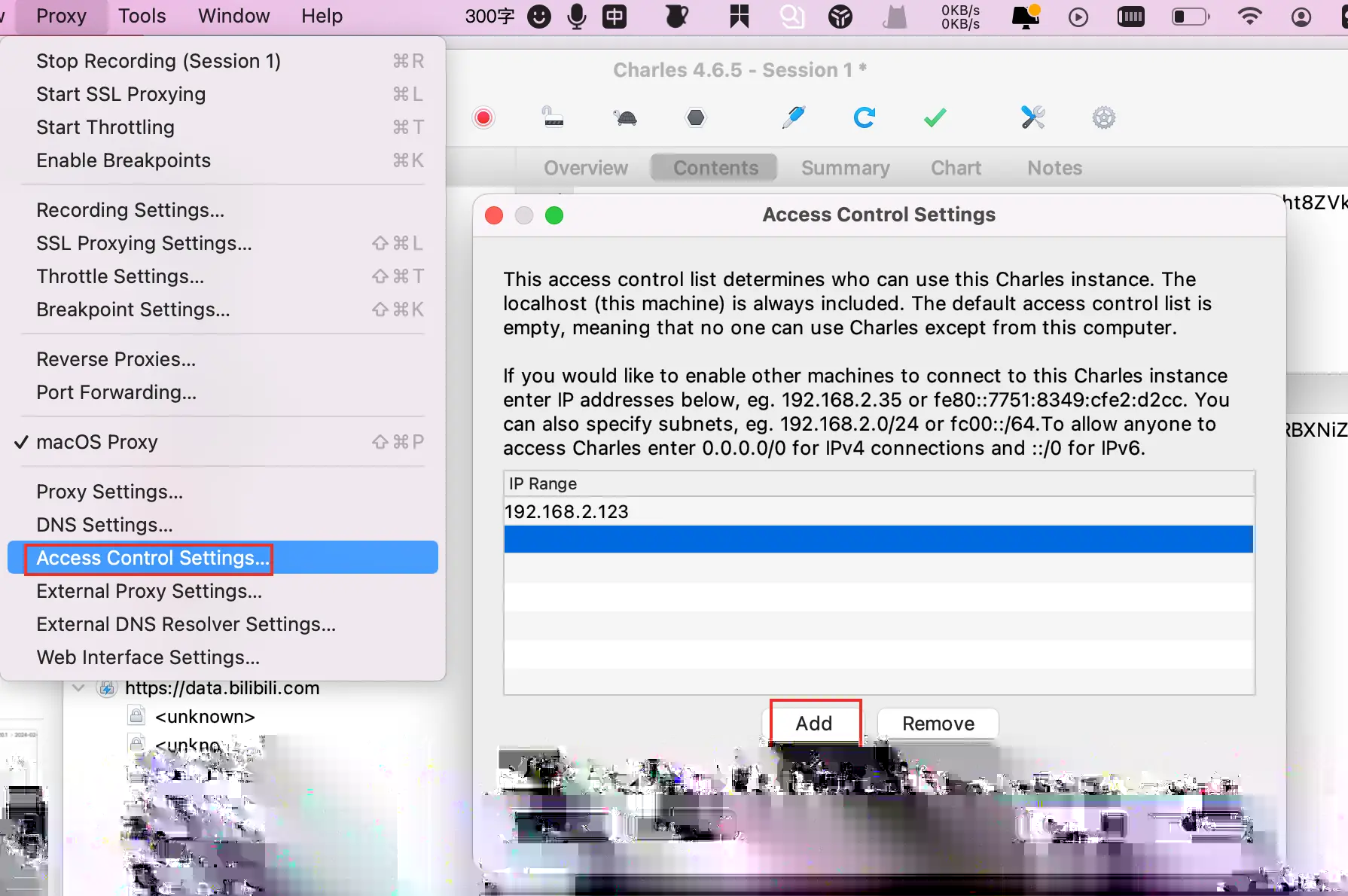The image size is (1348, 896).
Task: Click the grey cat menu bar icon
Action: point(895,17)
